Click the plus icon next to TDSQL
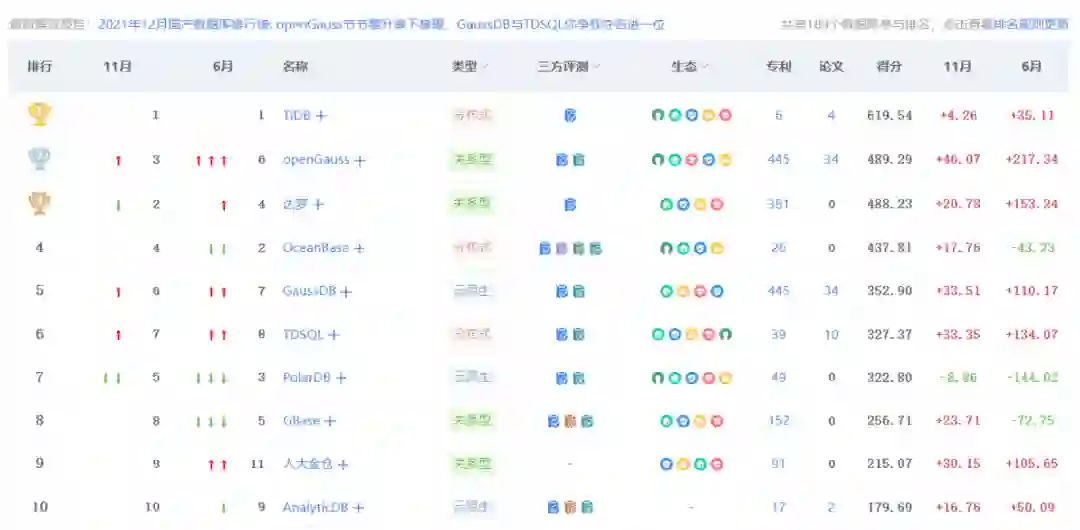The height and width of the screenshot is (530, 1080). pyautogui.click(x=333, y=335)
